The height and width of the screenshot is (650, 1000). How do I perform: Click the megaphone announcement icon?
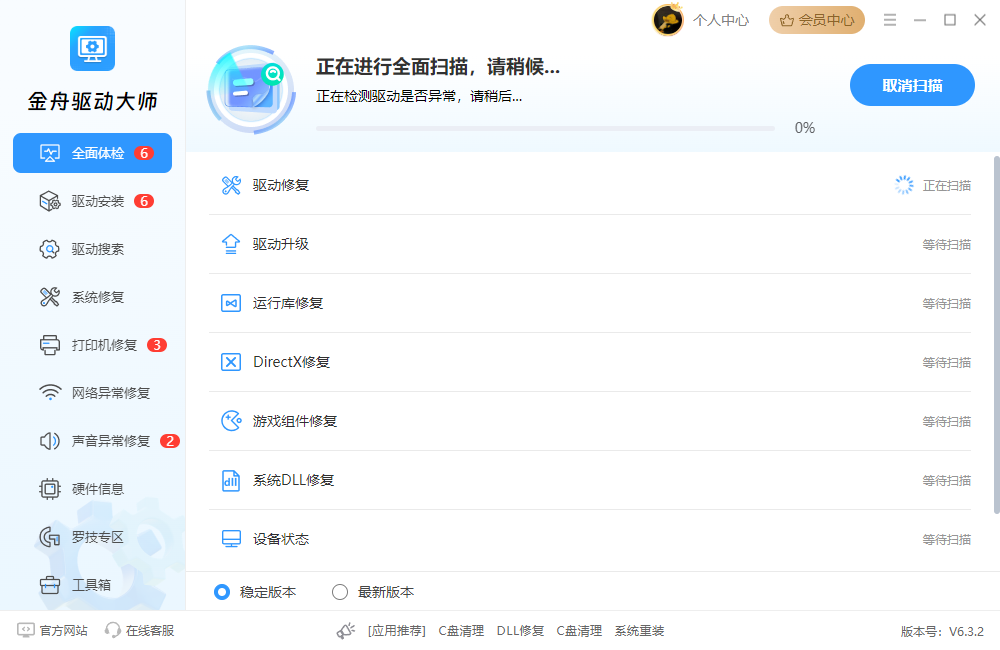click(x=346, y=631)
